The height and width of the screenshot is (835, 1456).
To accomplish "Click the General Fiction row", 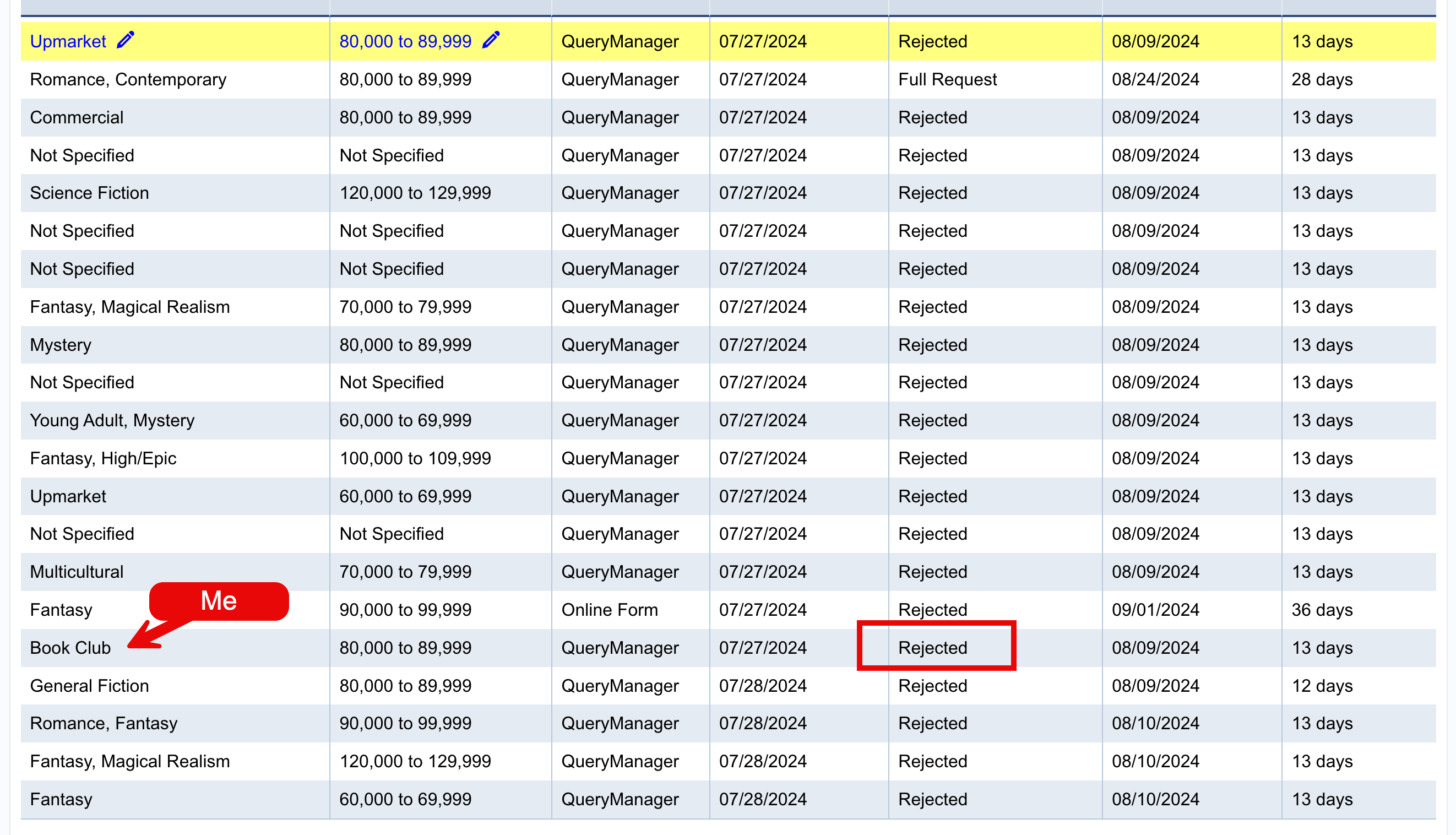I will (728, 685).
